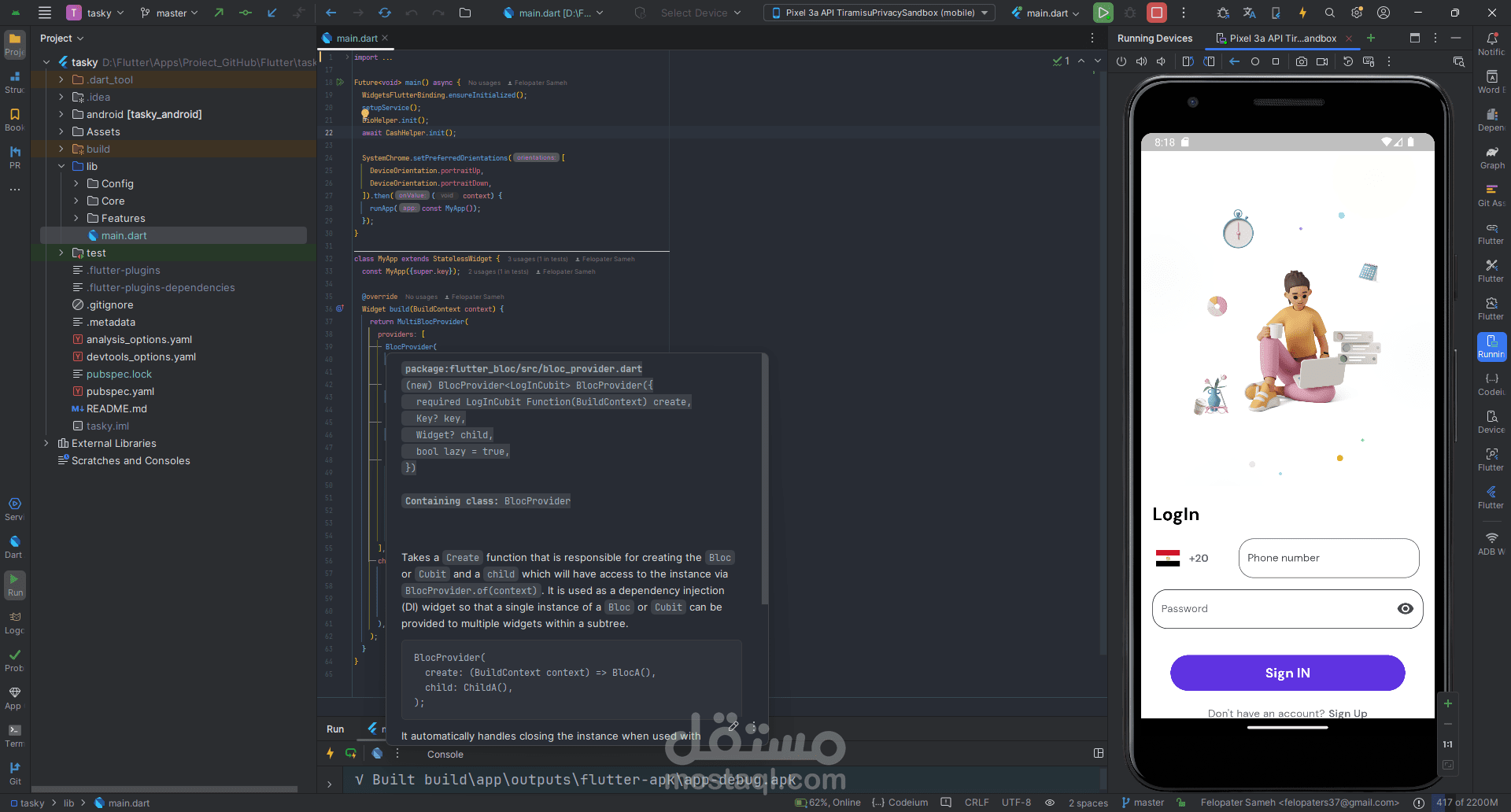The image size is (1511, 812).
Task: Open the Git tool window icon
Action: click(15, 773)
